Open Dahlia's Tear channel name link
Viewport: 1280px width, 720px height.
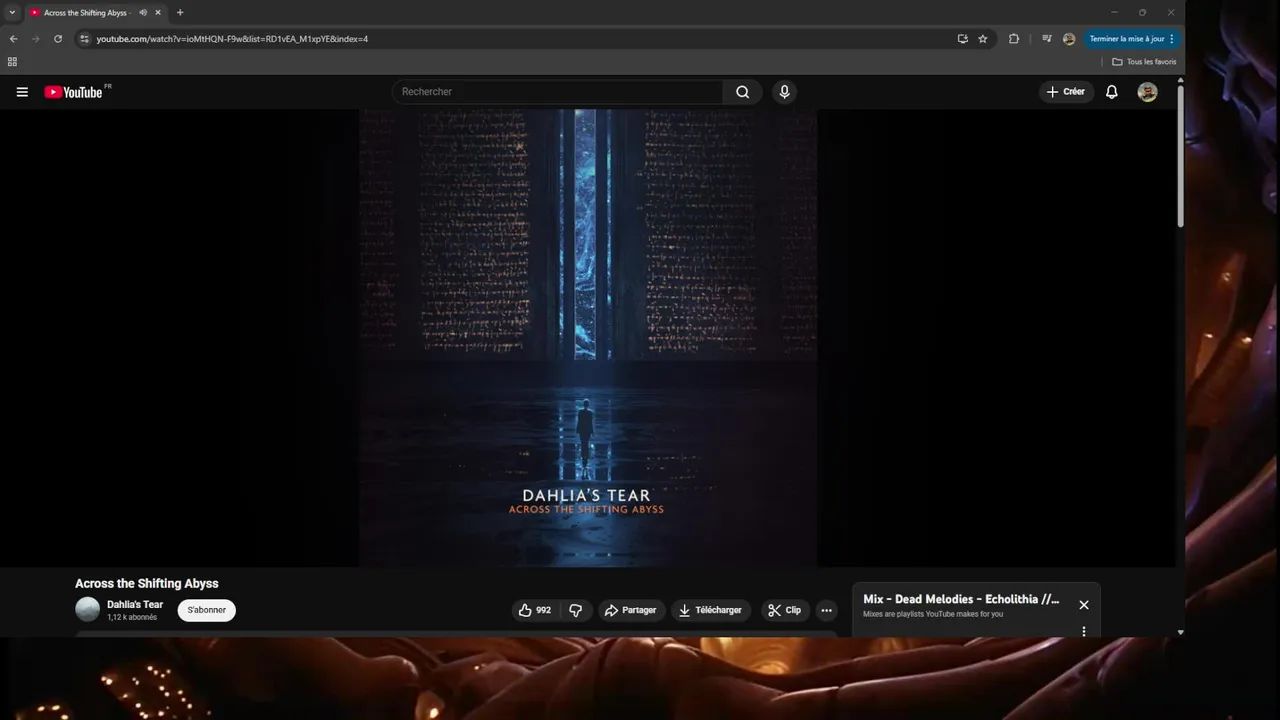click(135, 605)
